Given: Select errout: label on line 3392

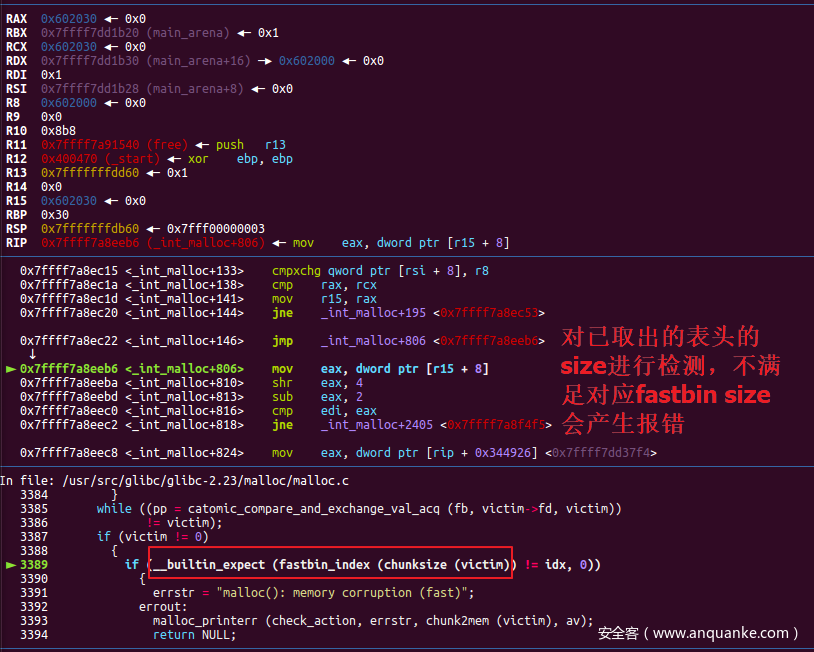Looking at the screenshot, I should (x=163, y=607).
